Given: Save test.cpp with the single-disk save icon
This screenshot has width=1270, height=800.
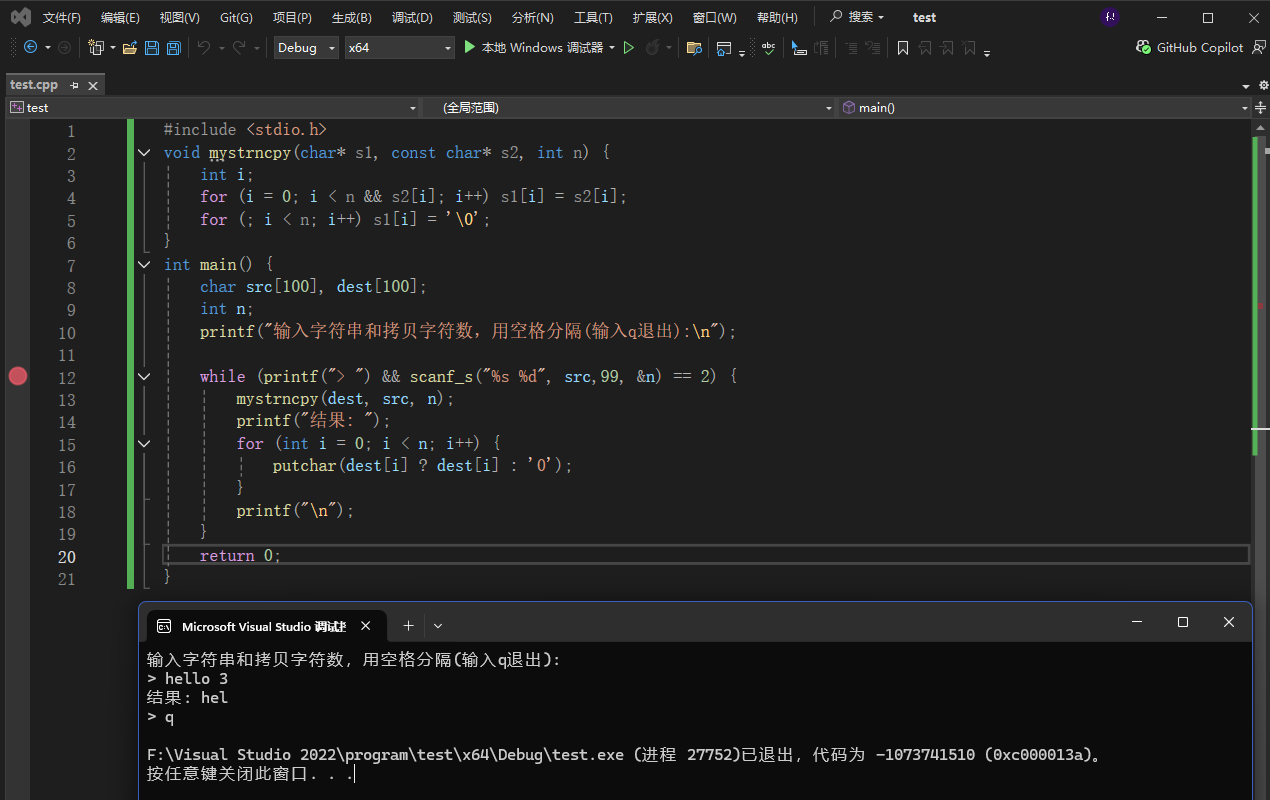Looking at the screenshot, I should pos(152,47).
